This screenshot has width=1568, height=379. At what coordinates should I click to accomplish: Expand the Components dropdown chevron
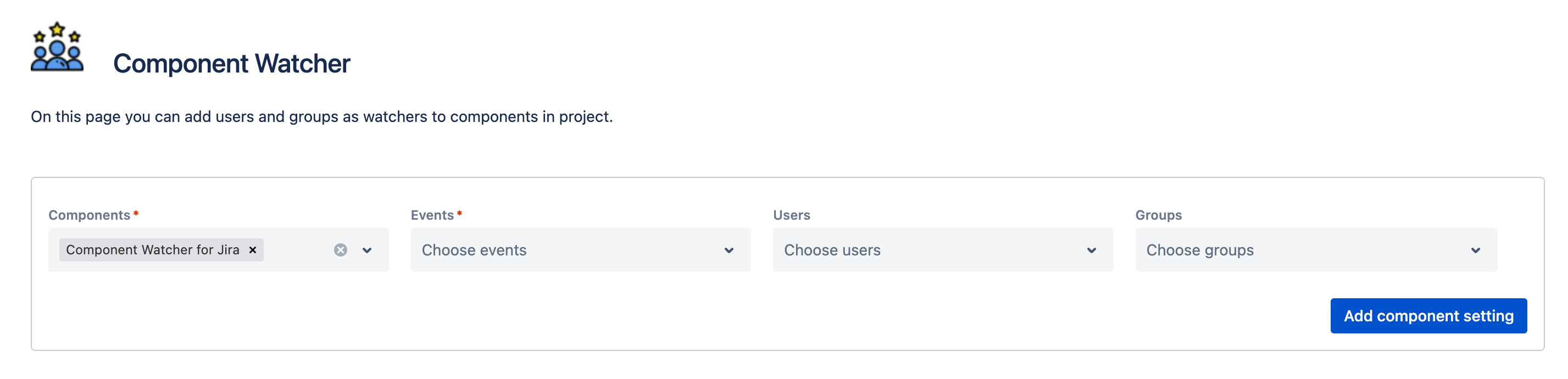coord(367,250)
